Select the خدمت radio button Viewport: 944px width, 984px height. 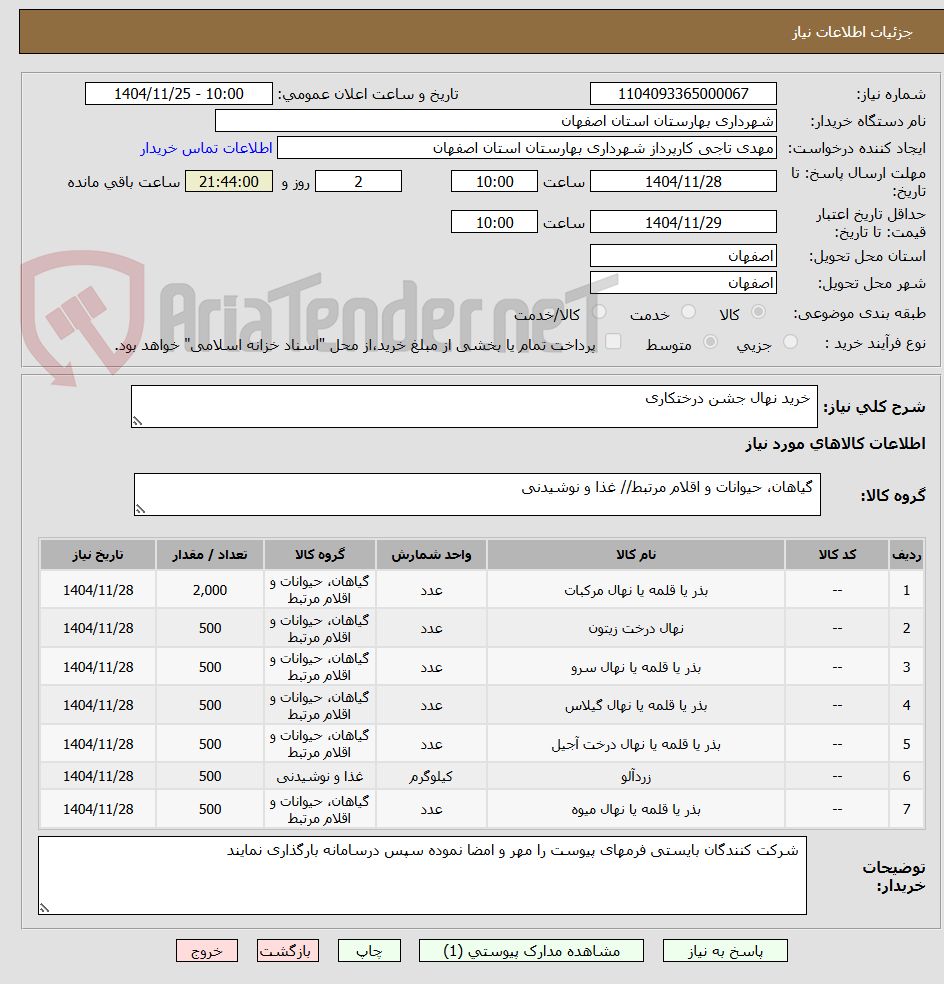[689, 312]
